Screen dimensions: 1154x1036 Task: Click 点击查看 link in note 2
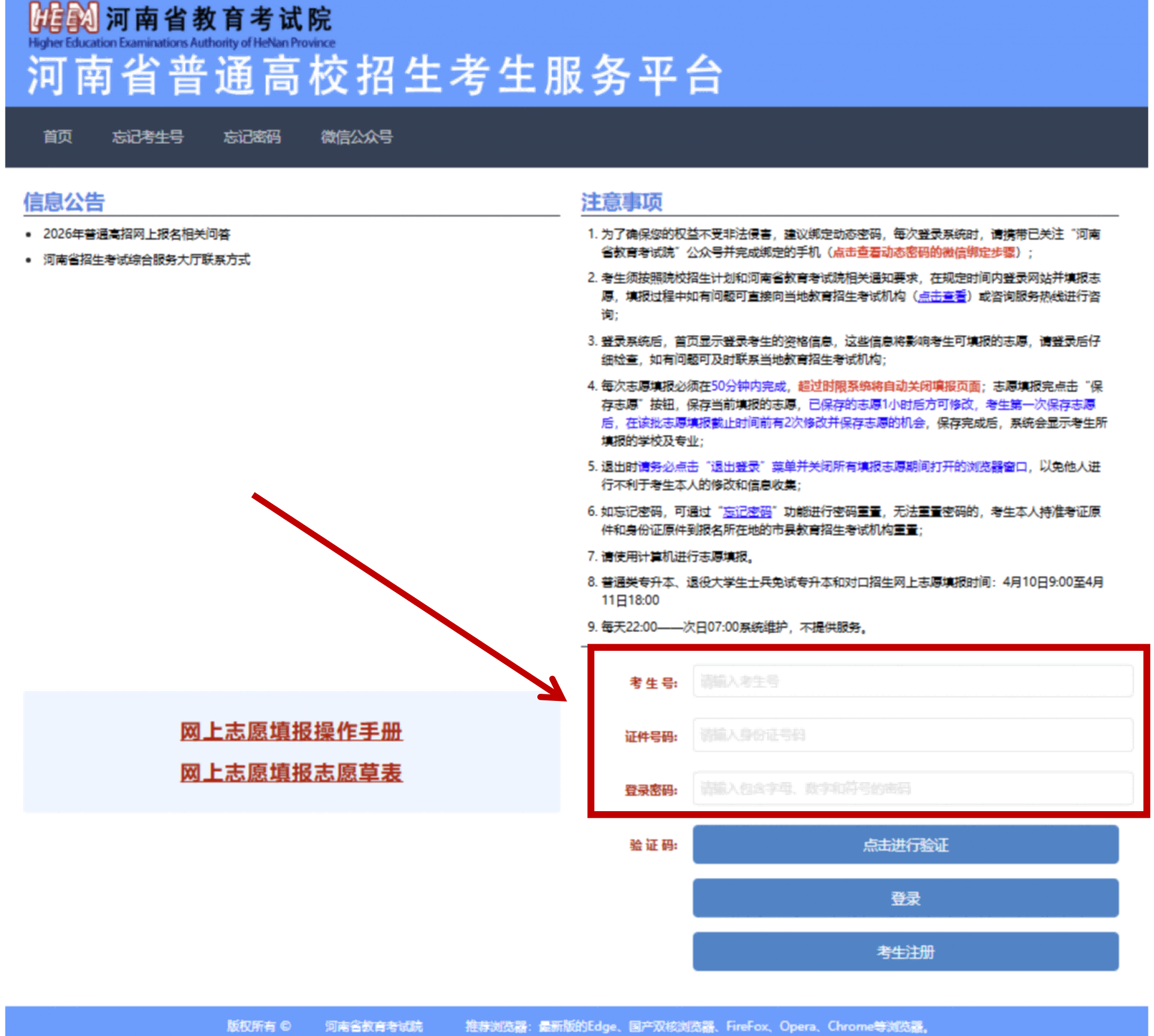(942, 296)
